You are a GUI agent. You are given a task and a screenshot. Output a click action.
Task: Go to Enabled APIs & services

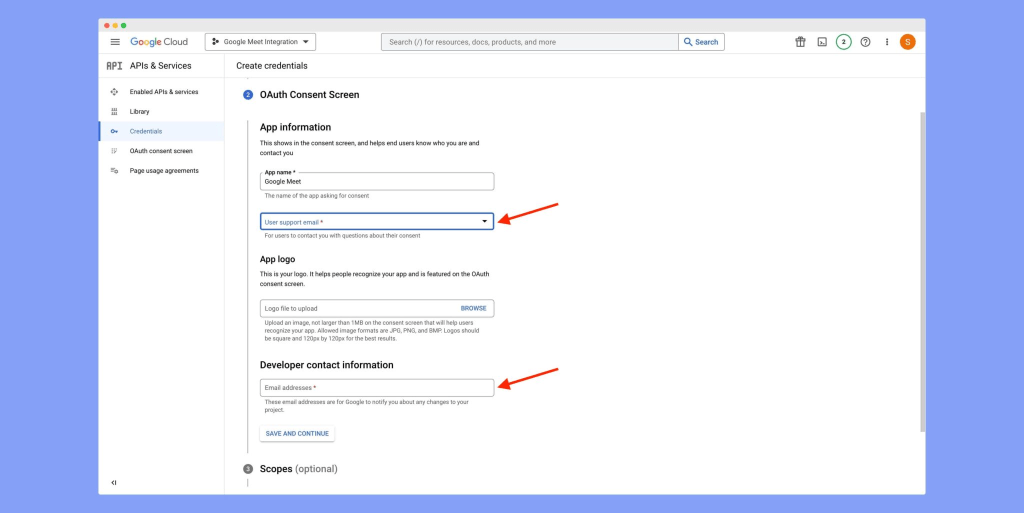tap(163, 92)
